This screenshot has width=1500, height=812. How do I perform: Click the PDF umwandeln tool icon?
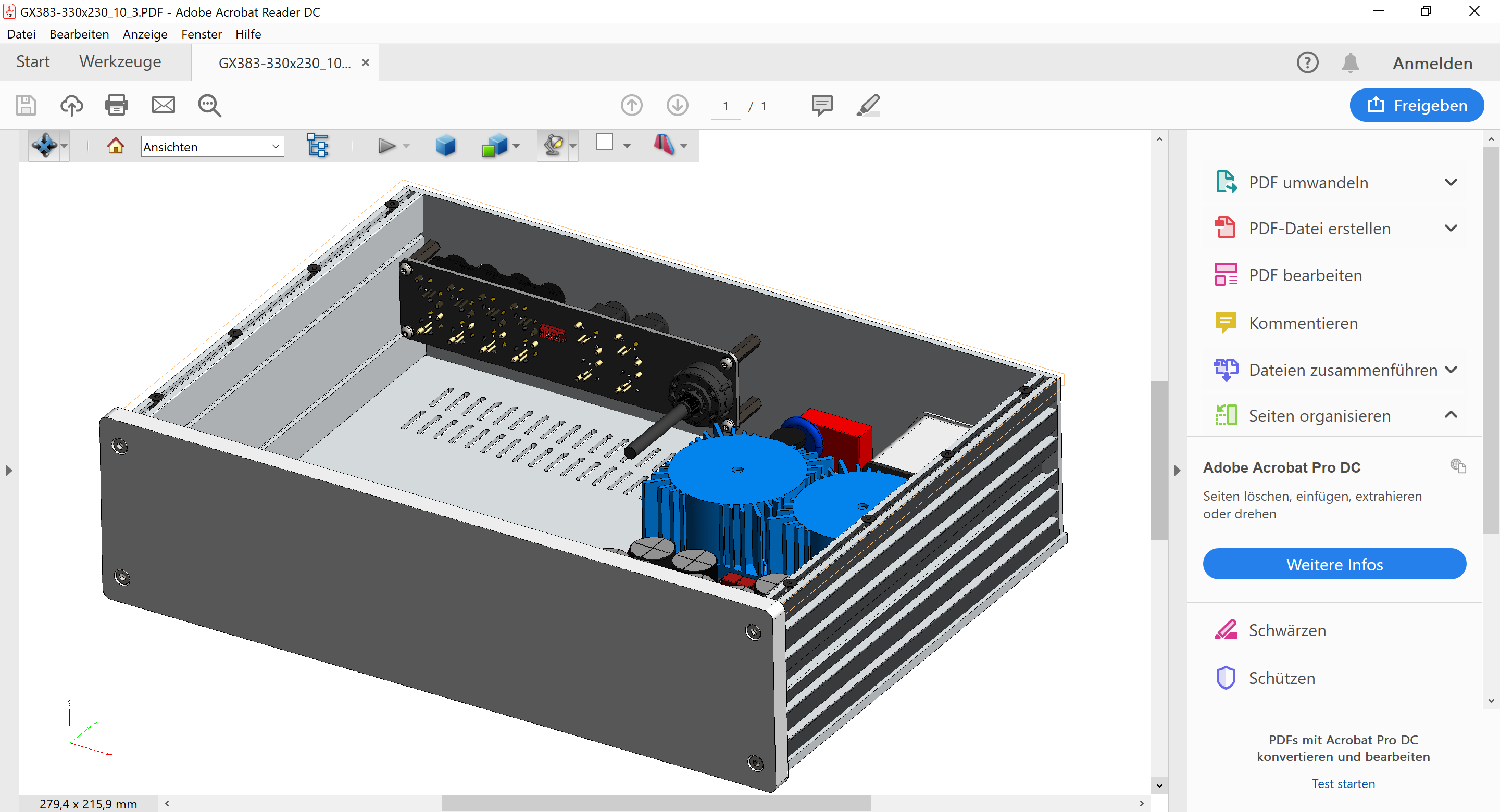[x=1226, y=182]
